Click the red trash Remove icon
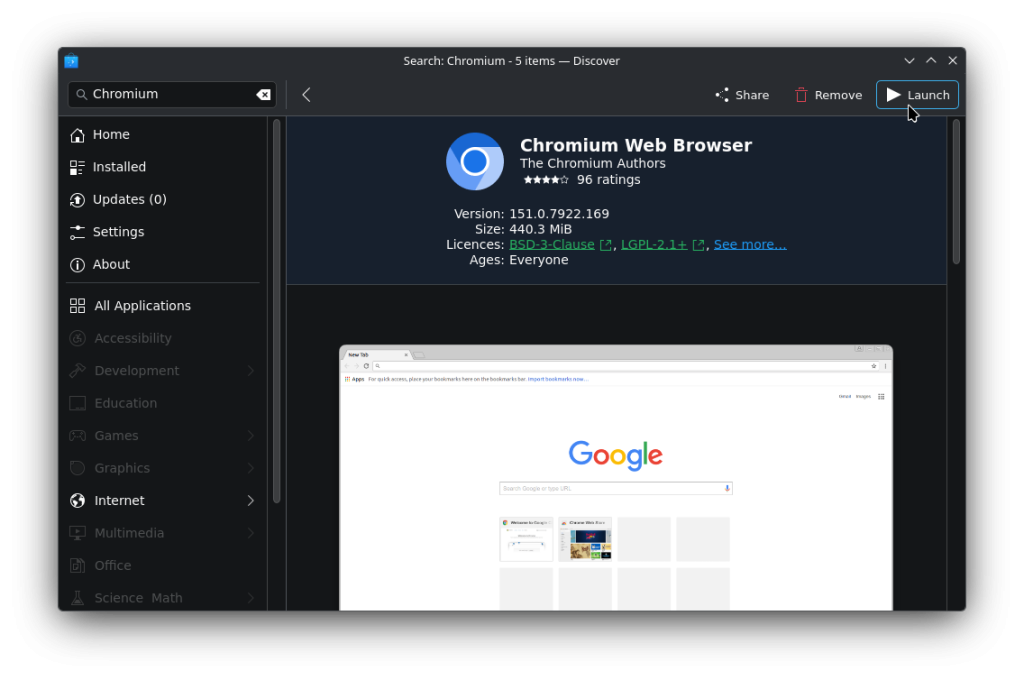Viewport: 1024px width, 680px height. point(801,95)
